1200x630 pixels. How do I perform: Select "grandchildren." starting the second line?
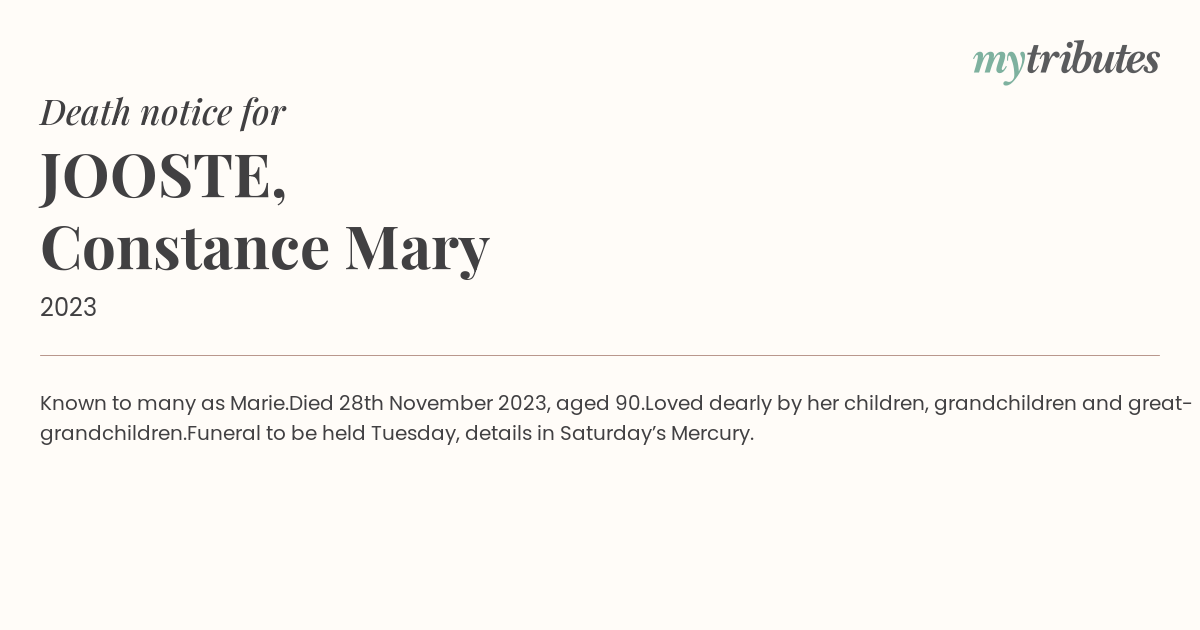113,434
